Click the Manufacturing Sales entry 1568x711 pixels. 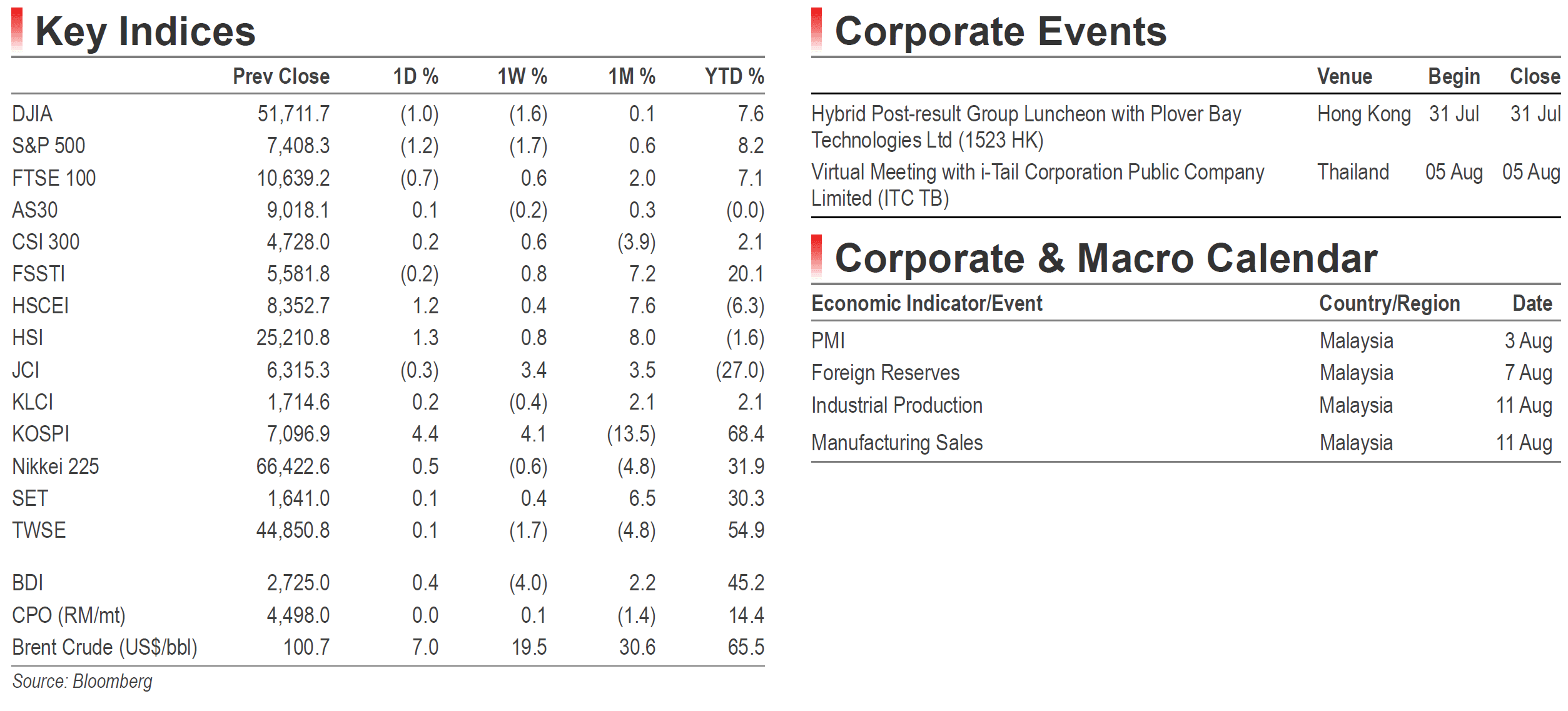point(897,443)
